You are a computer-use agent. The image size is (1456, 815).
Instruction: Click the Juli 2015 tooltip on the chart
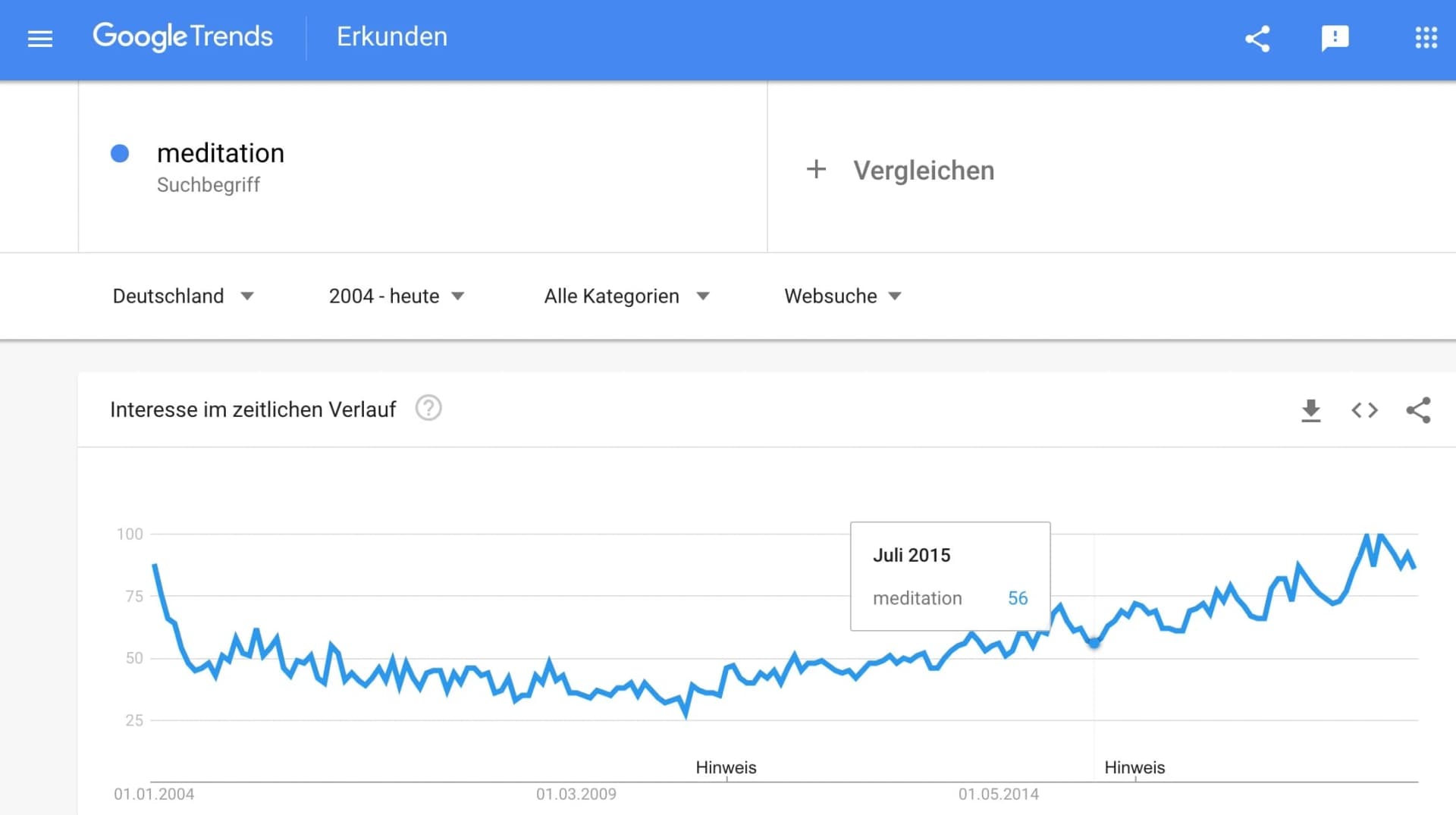click(x=949, y=576)
